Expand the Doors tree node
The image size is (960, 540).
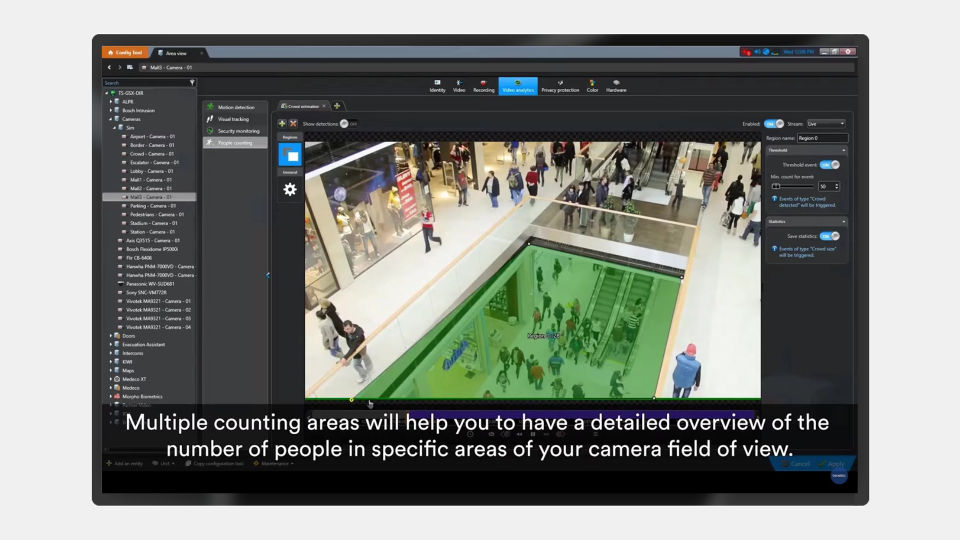[112, 336]
